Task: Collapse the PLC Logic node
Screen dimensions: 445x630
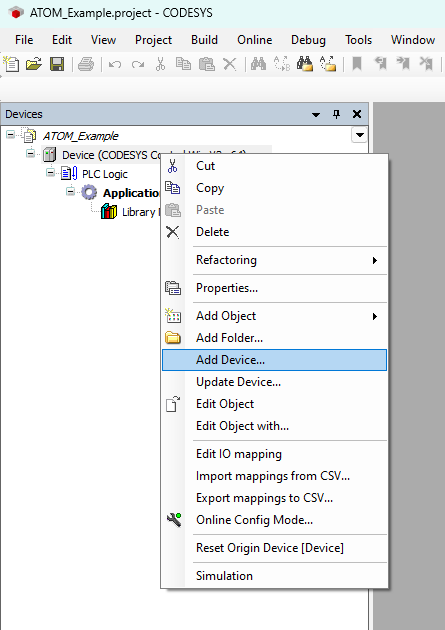Action: [50, 173]
